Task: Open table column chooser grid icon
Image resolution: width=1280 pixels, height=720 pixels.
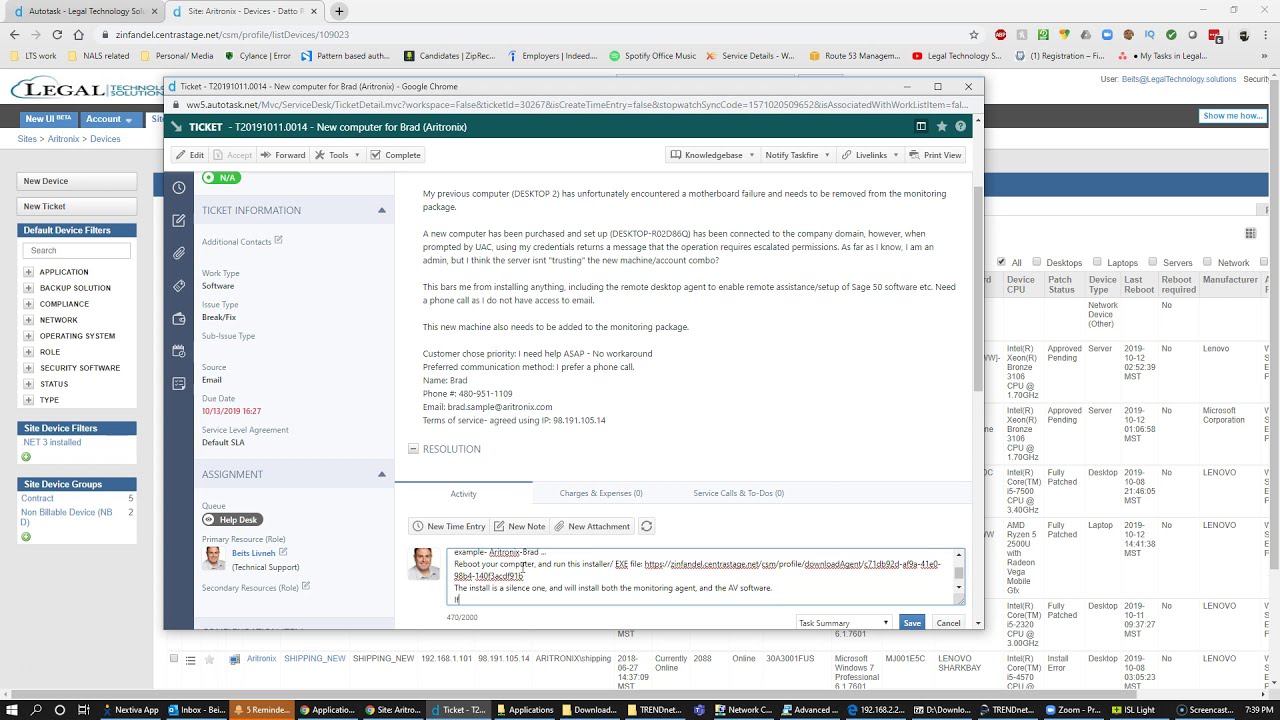Action: [x=1250, y=233]
